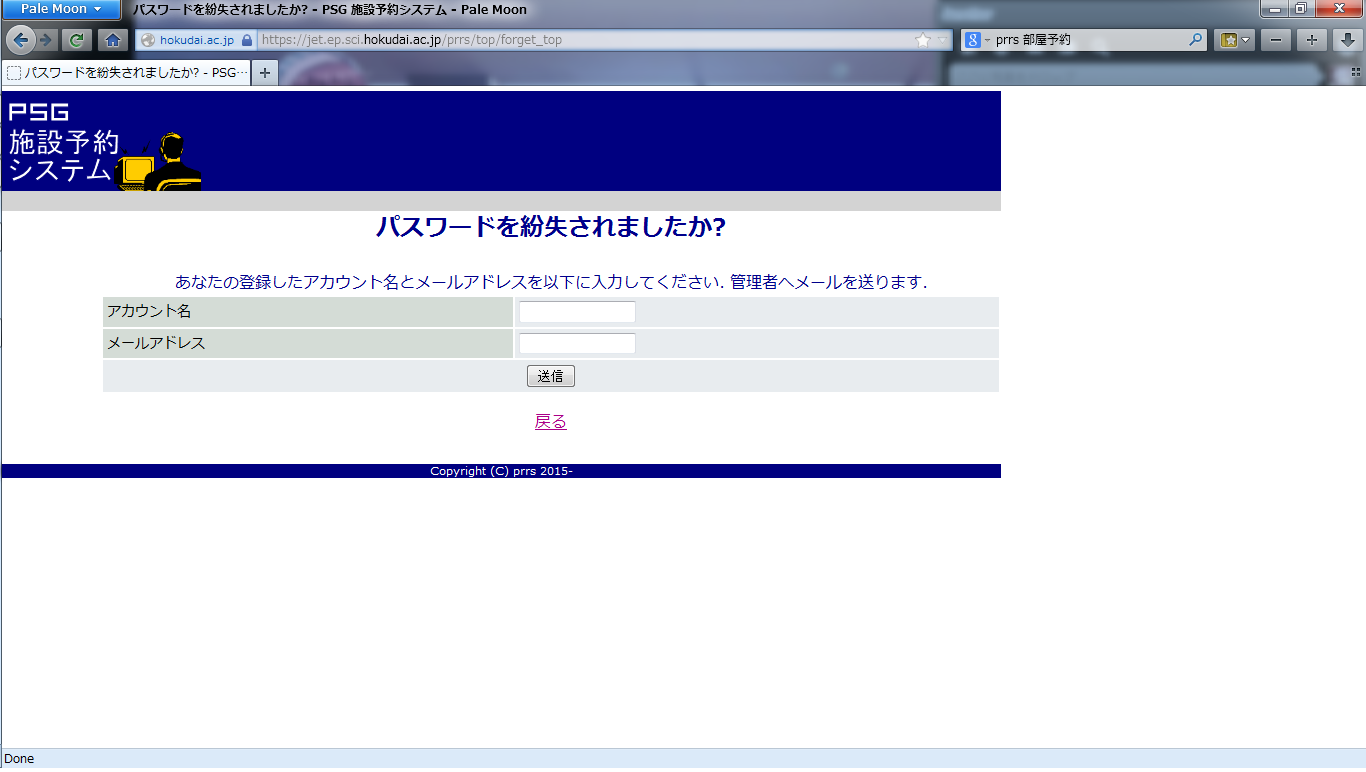The width and height of the screenshot is (1366, 772).
Task: Select the パスワードを紛失されましたか? tab
Action: pos(126,73)
